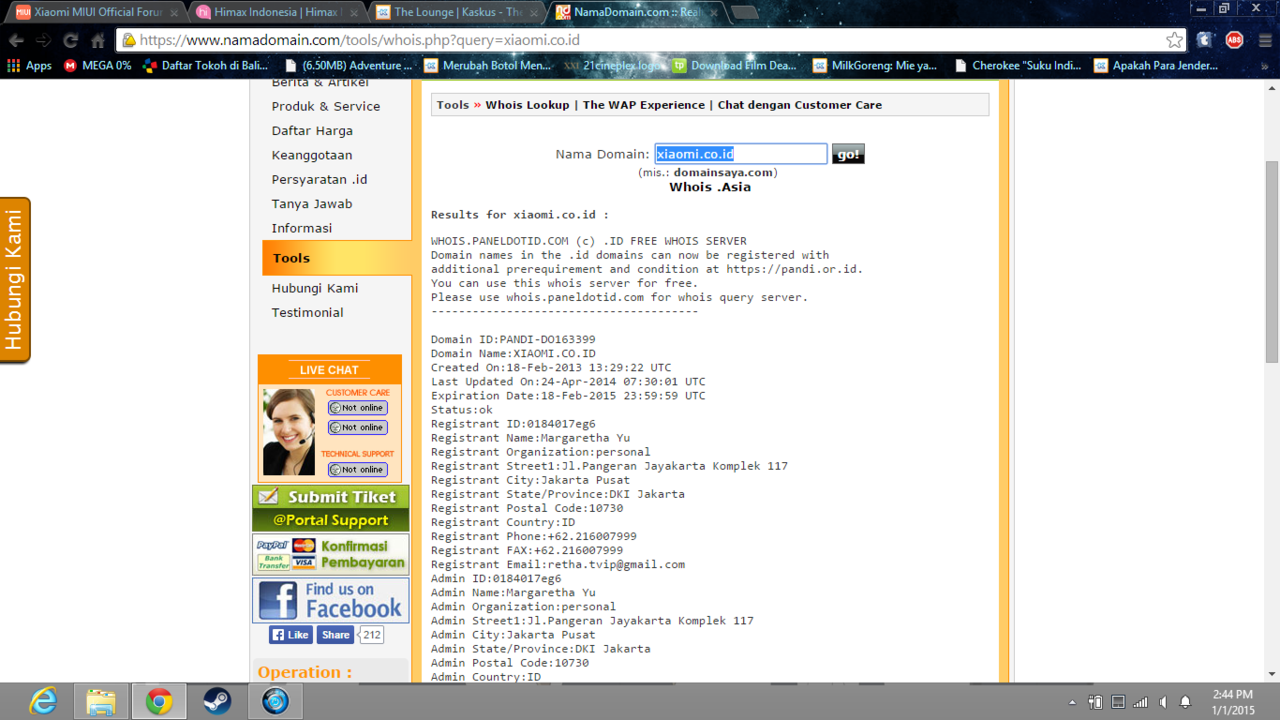The width and height of the screenshot is (1280, 720).
Task: Click the Nama Domain input field
Action: [741, 154]
